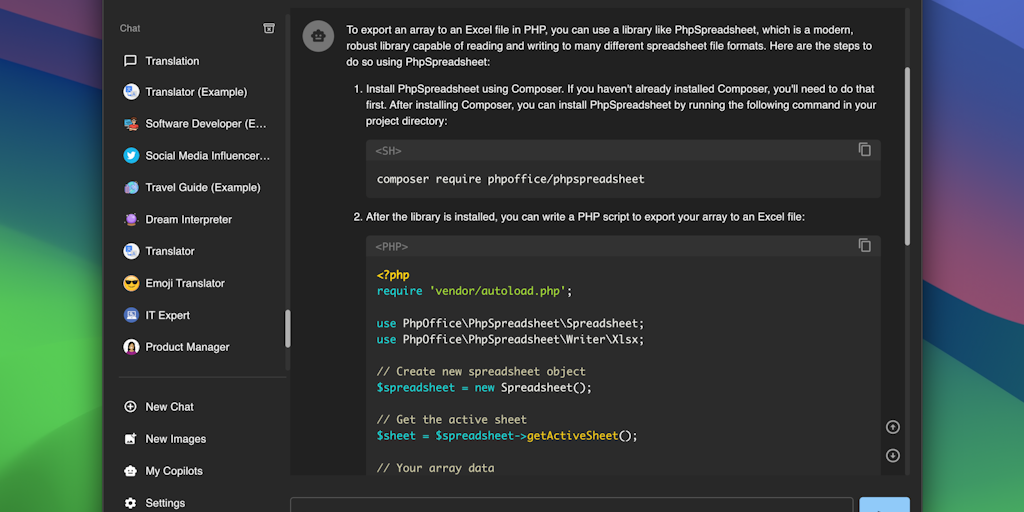This screenshot has height=512, width=1024.
Task: Click the My Copilots robot icon
Action: (130, 471)
